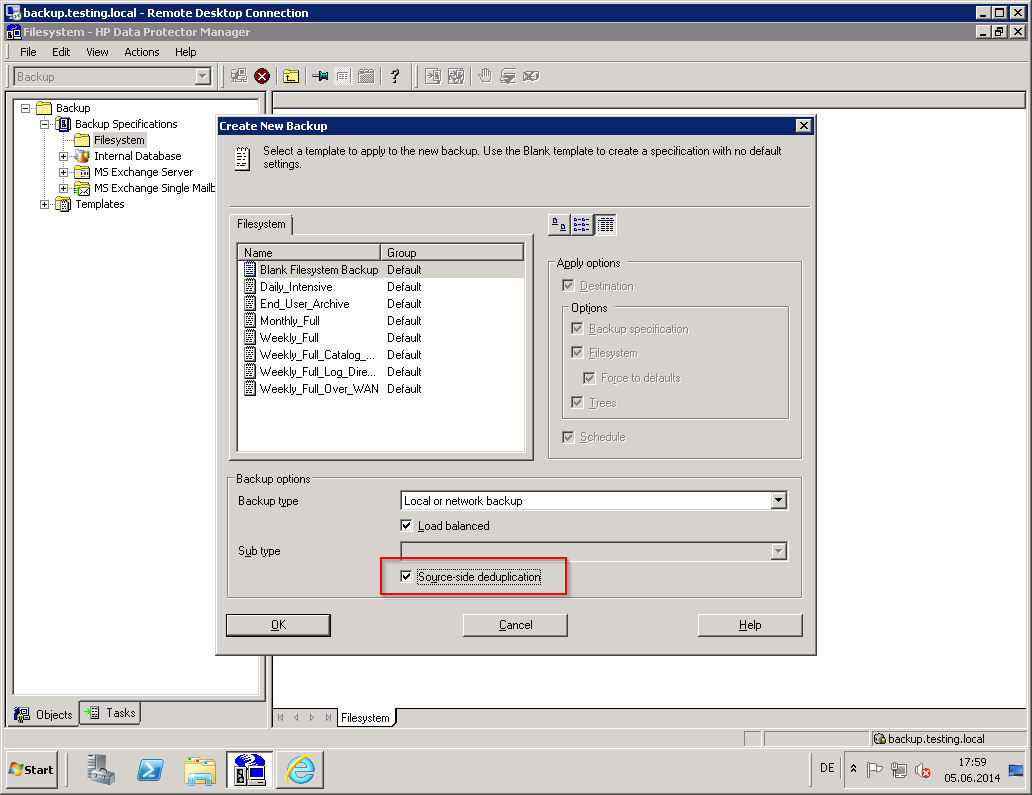Collapse the Backup Specifications tree node
The width and height of the screenshot is (1032, 795).
coord(44,124)
